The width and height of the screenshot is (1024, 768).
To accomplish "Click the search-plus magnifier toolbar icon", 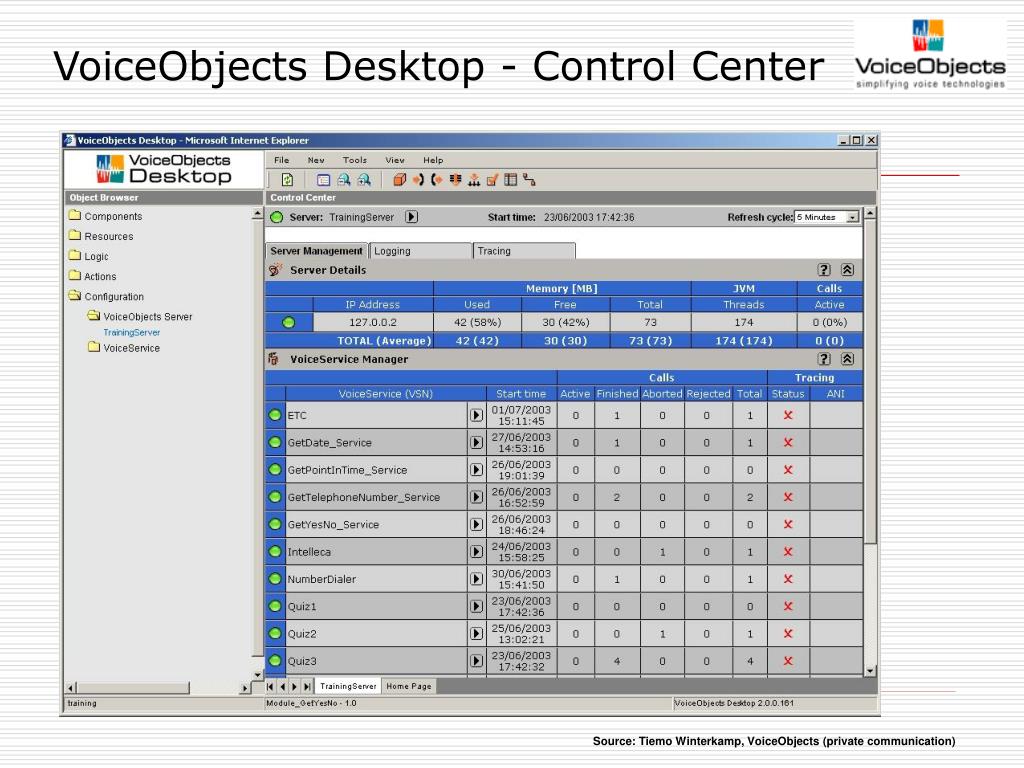I will click(x=364, y=180).
